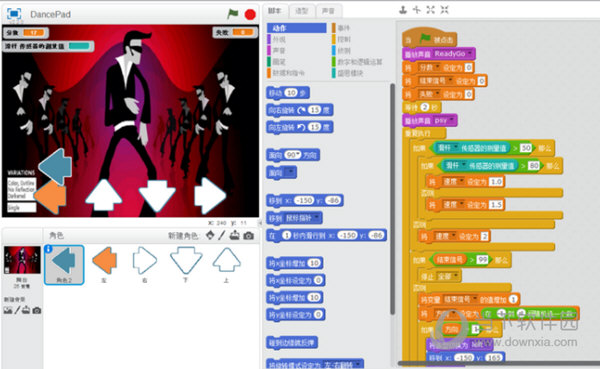Open info button on selected 角色2 sprite
Viewport: 600px width, 369px height.
(48, 249)
